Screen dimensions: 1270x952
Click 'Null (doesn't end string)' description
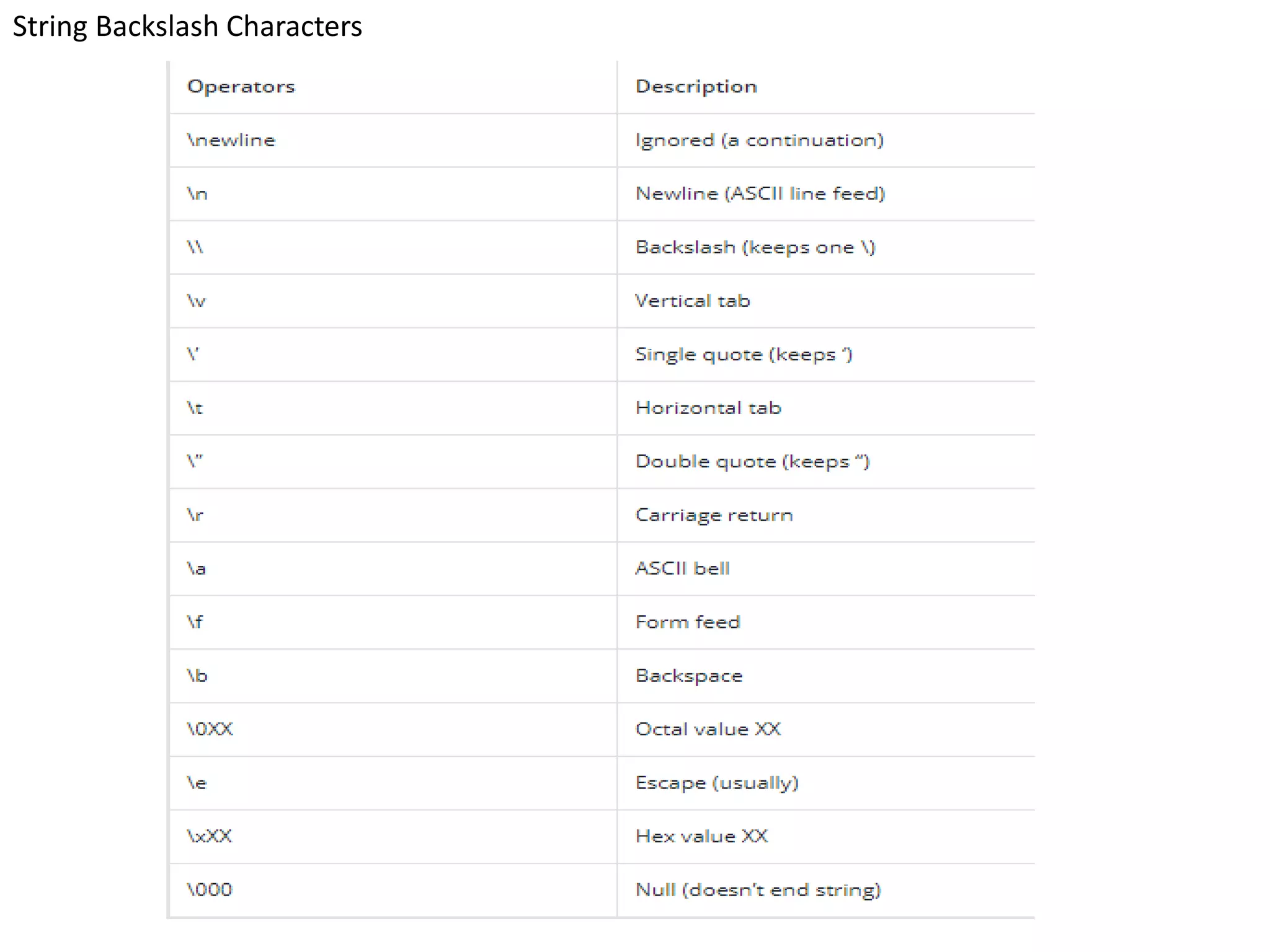(758, 890)
